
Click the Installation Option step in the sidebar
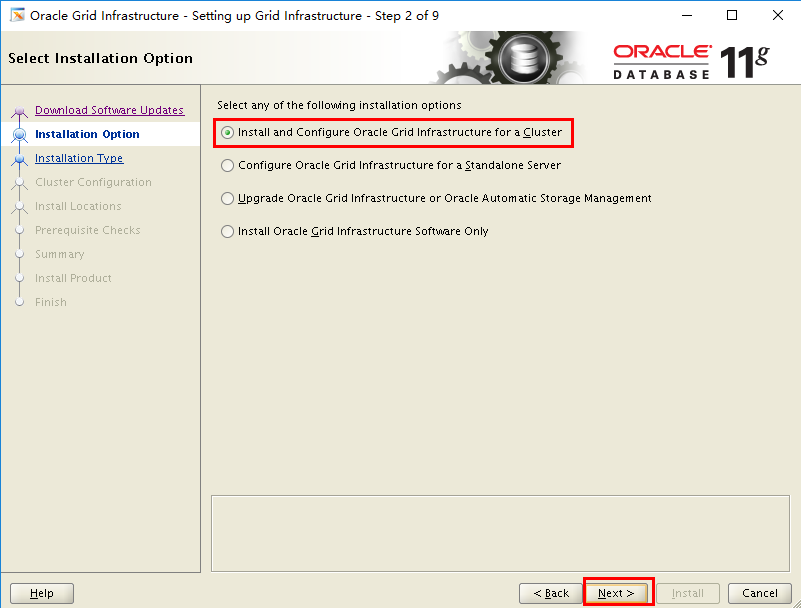pos(87,134)
